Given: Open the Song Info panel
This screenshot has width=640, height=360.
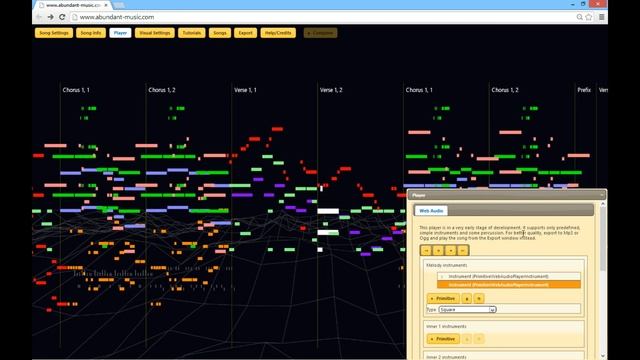Looking at the screenshot, I should point(91,33).
